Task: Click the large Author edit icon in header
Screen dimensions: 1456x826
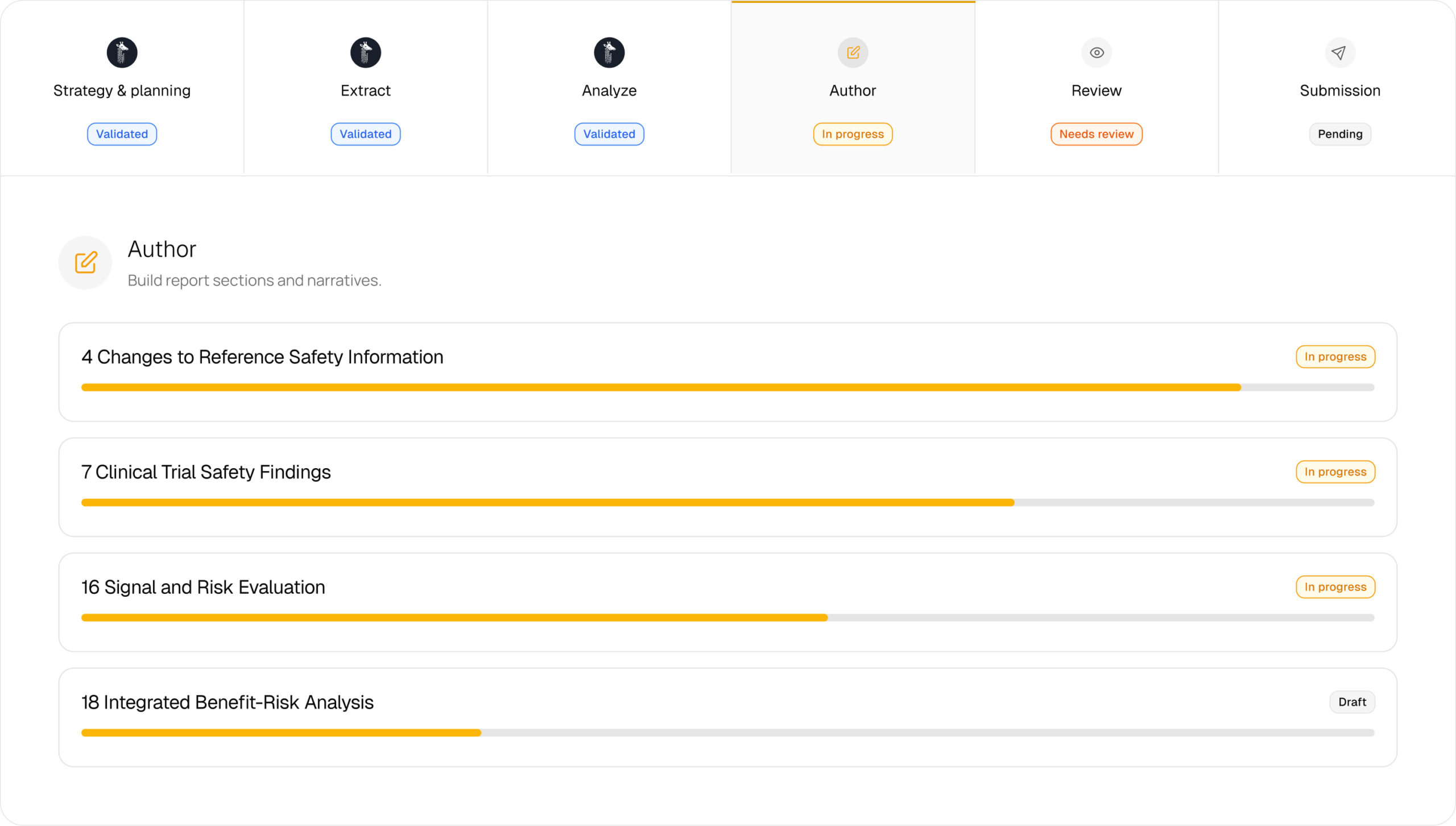Action: 85,263
